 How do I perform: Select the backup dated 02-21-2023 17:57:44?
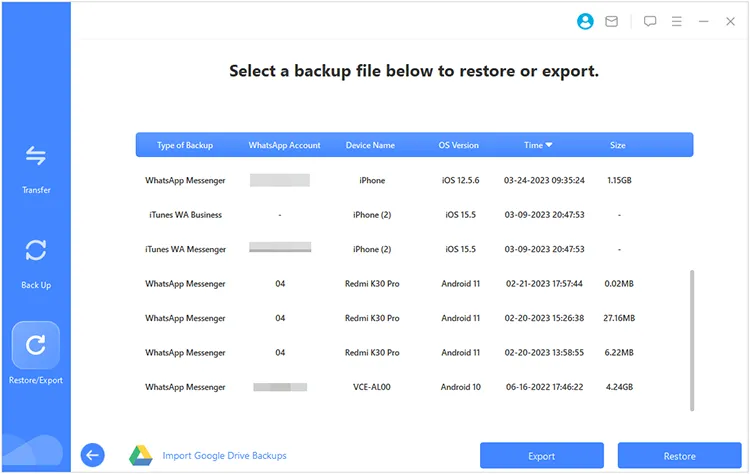[x=414, y=284]
